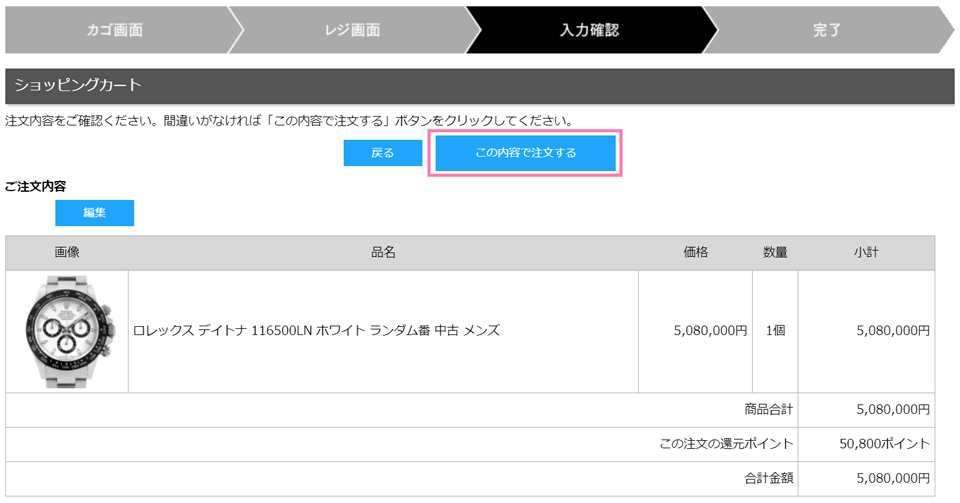Screen dimensions: 960x503
Task: Select the 完了 step in progress bar
Action: pos(826,30)
